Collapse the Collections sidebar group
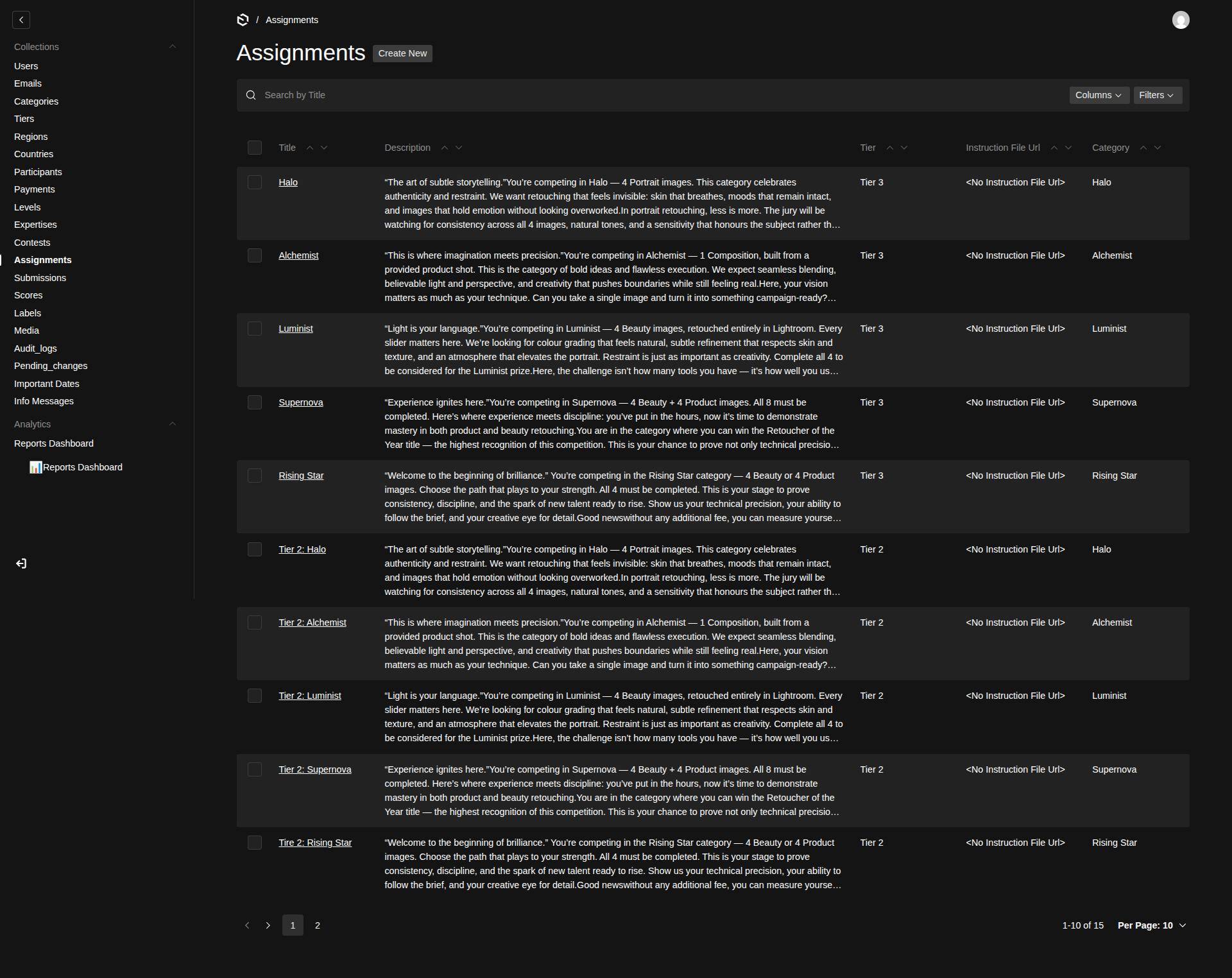 172,47
